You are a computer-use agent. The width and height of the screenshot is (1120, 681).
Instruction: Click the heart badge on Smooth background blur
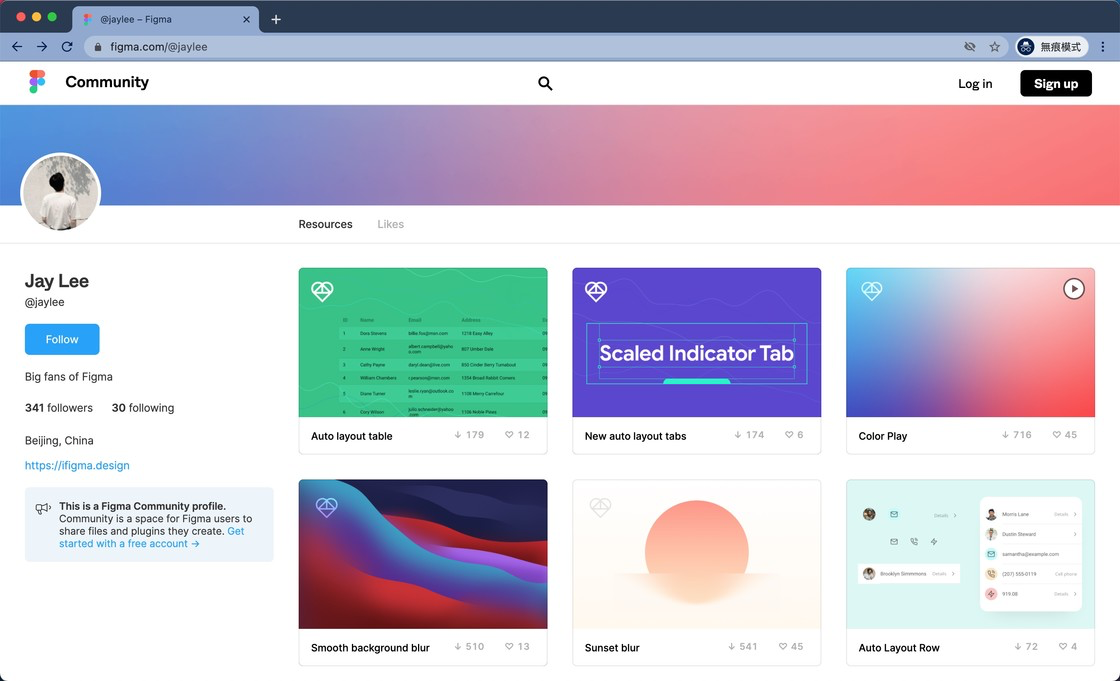326,507
